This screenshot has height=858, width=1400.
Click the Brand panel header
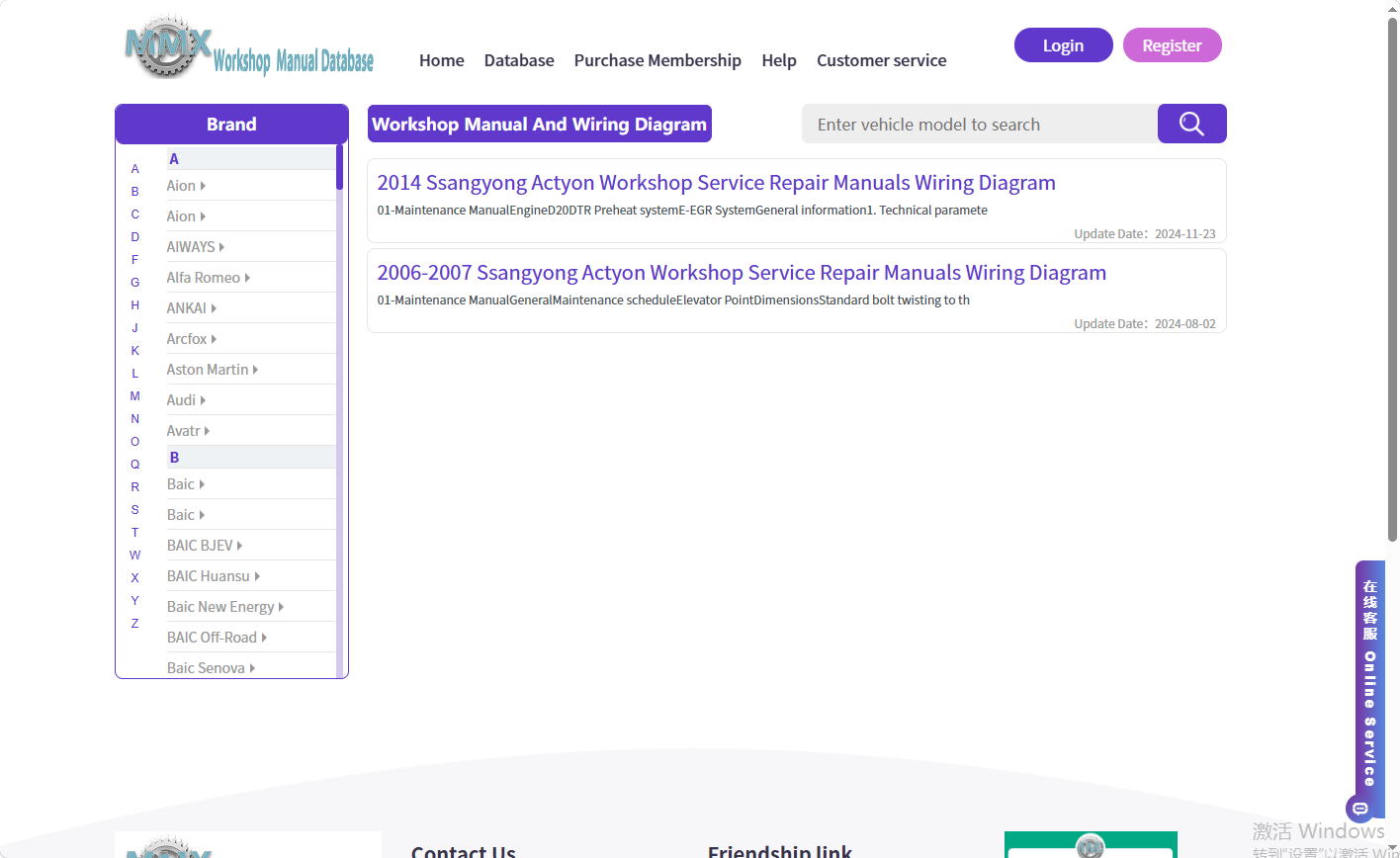[x=231, y=124]
